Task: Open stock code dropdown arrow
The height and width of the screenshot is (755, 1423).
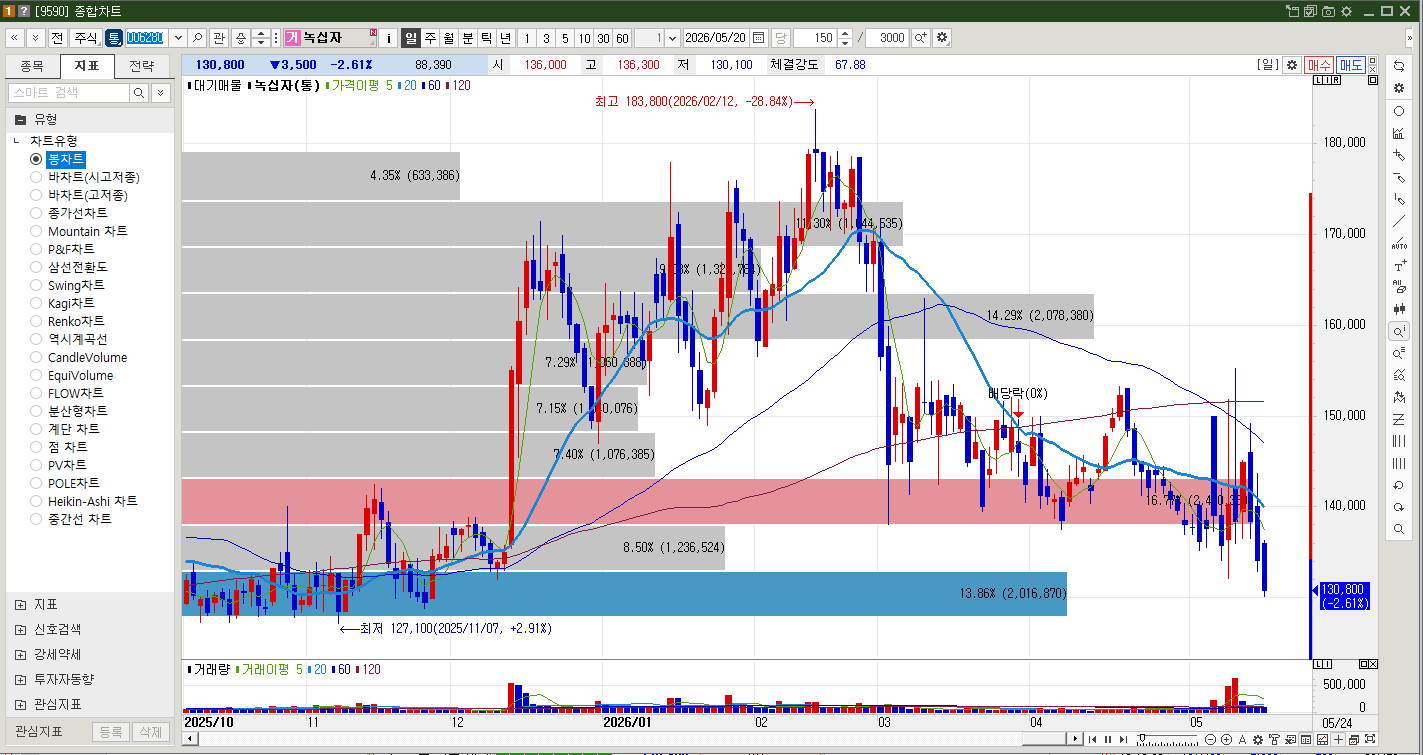Action: click(x=178, y=38)
